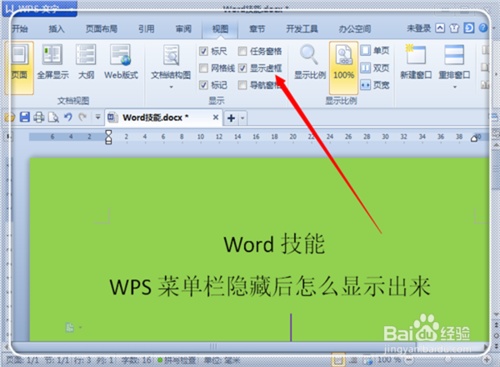Screen dimensions: 500x367
Task: Toggle the 标记 markup checkbox
Action: (x=203, y=85)
